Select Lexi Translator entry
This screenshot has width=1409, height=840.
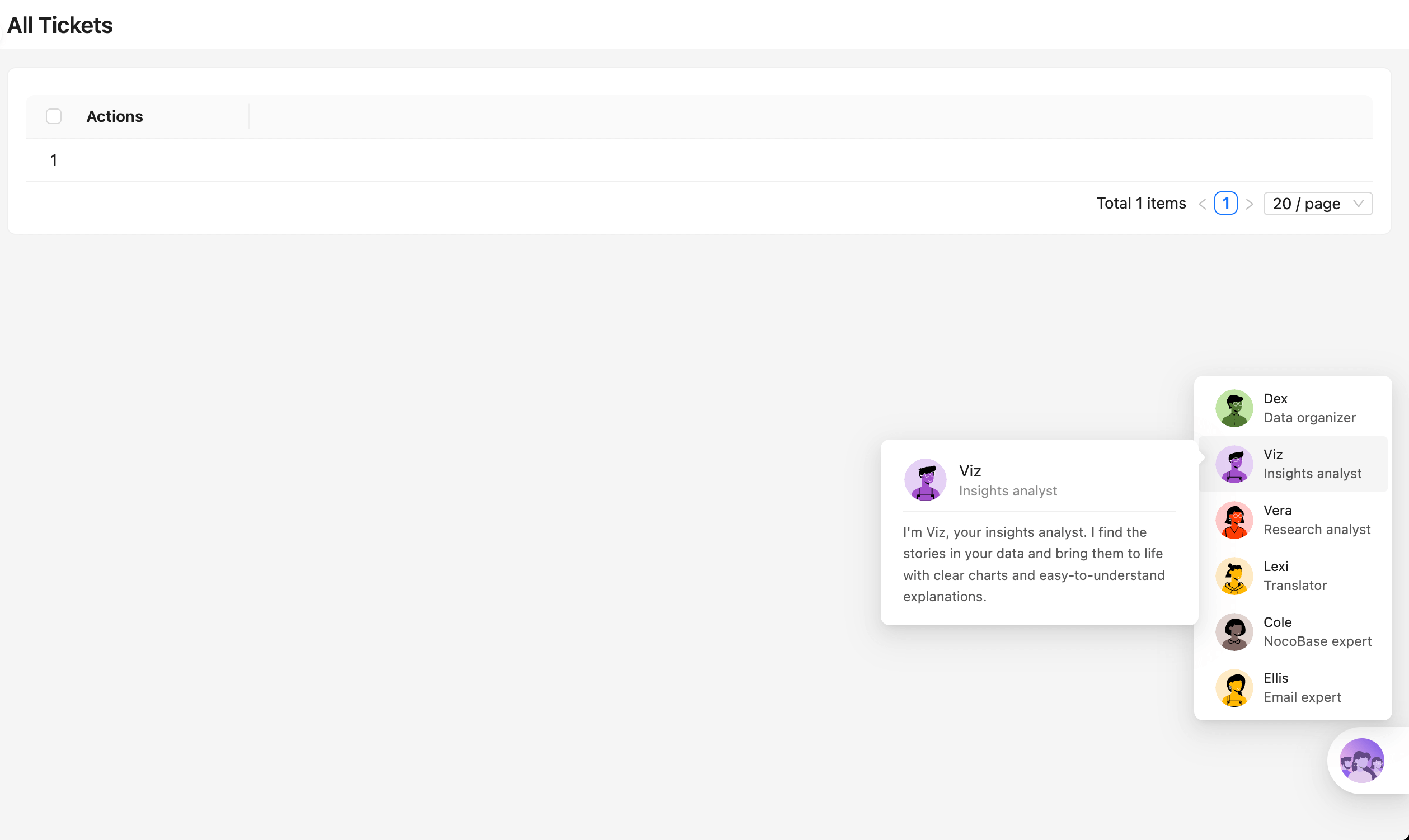click(x=1295, y=576)
